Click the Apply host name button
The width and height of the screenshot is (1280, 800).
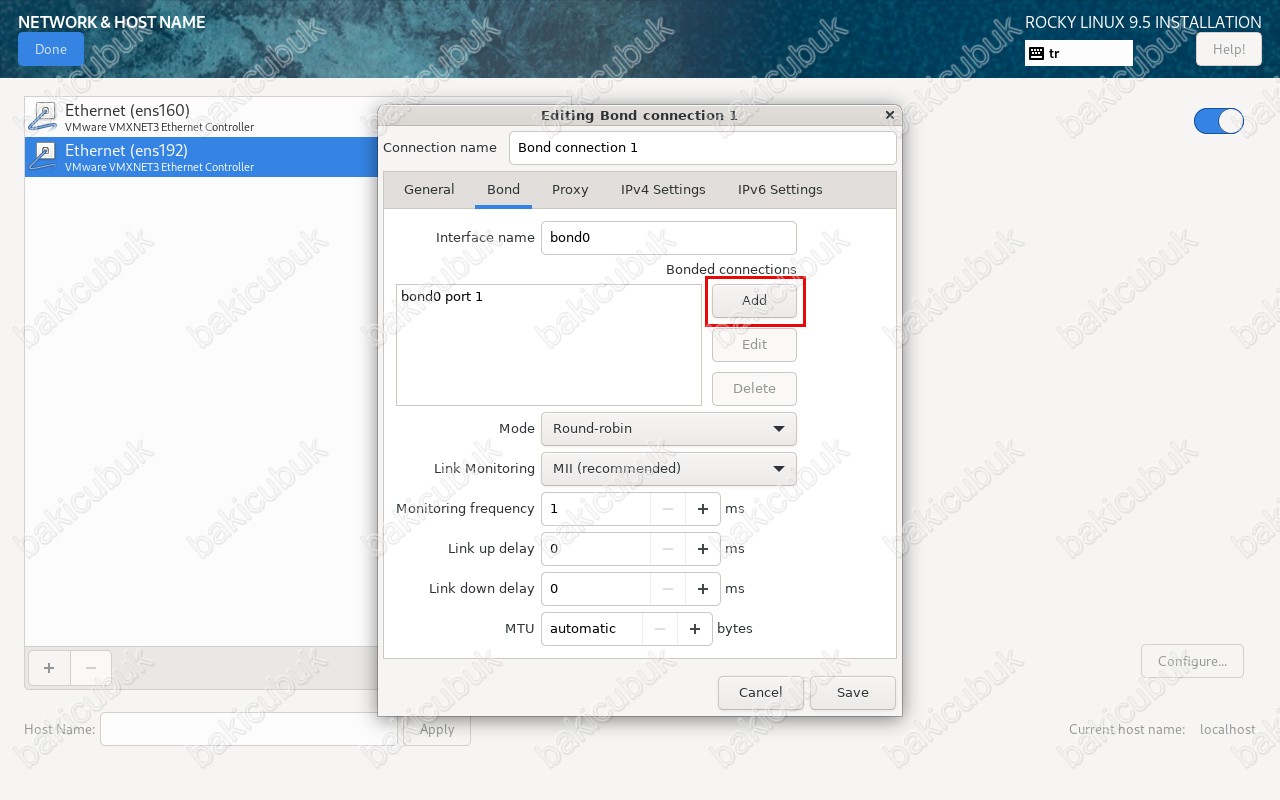(x=437, y=729)
